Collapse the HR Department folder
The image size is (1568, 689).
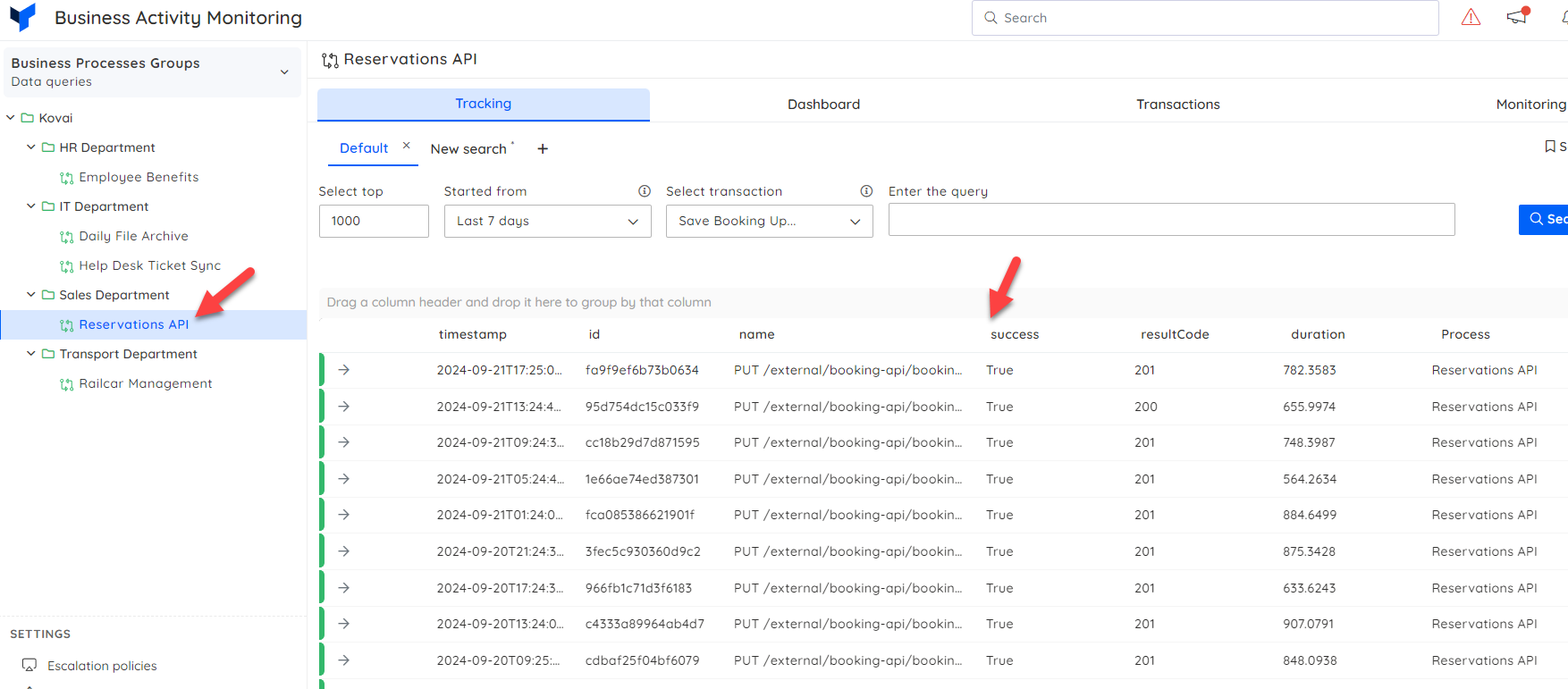[x=31, y=147]
